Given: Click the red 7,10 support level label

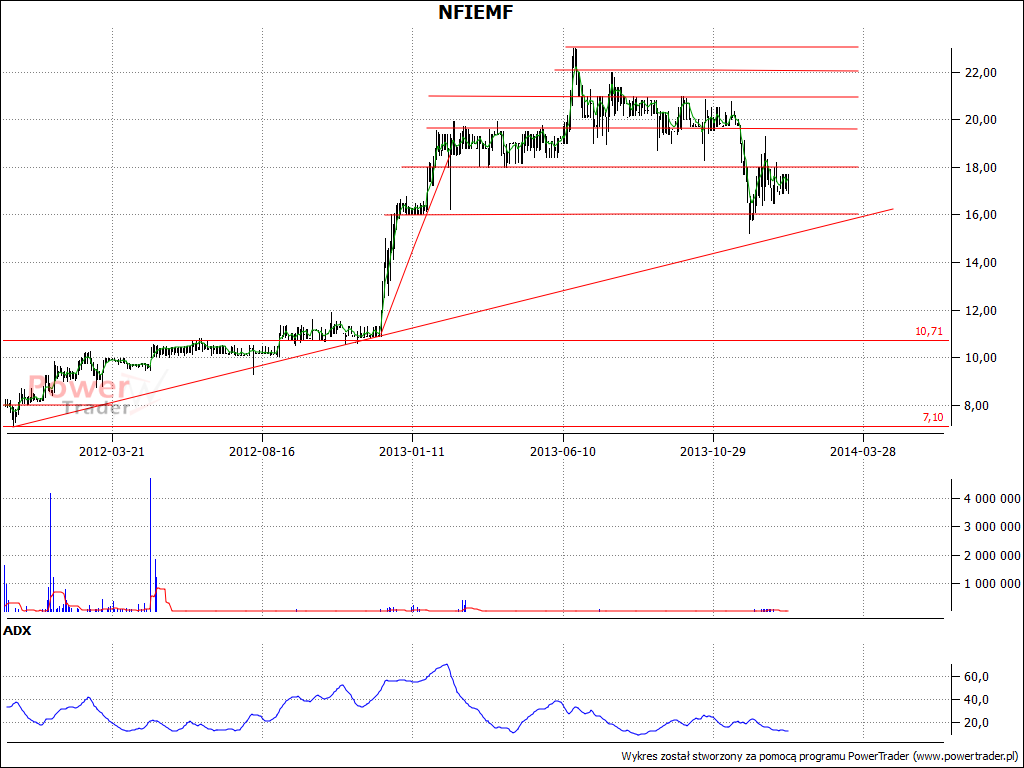Looking at the screenshot, I should [x=933, y=418].
